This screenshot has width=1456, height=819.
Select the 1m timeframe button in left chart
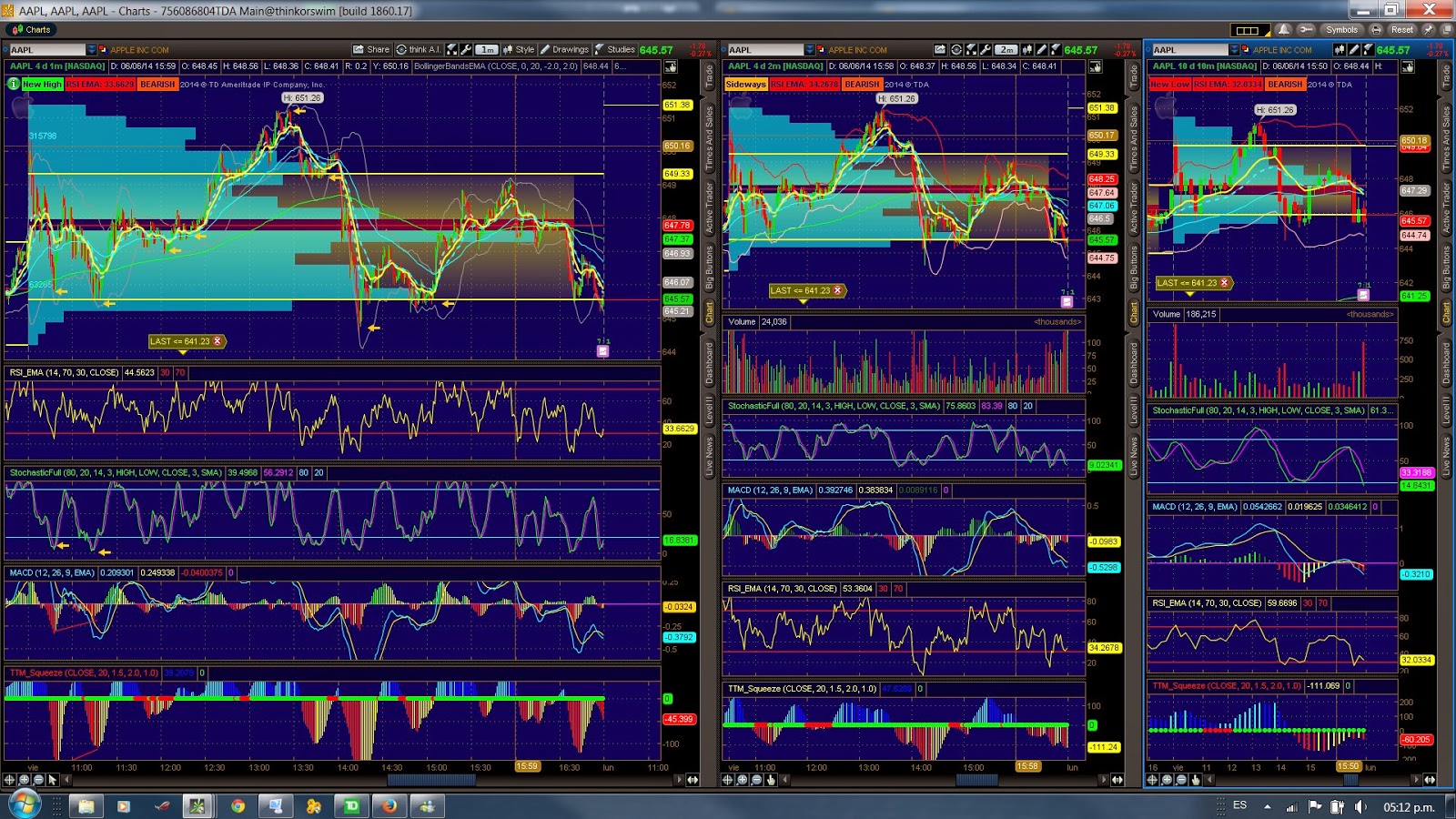click(x=487, y=49)
